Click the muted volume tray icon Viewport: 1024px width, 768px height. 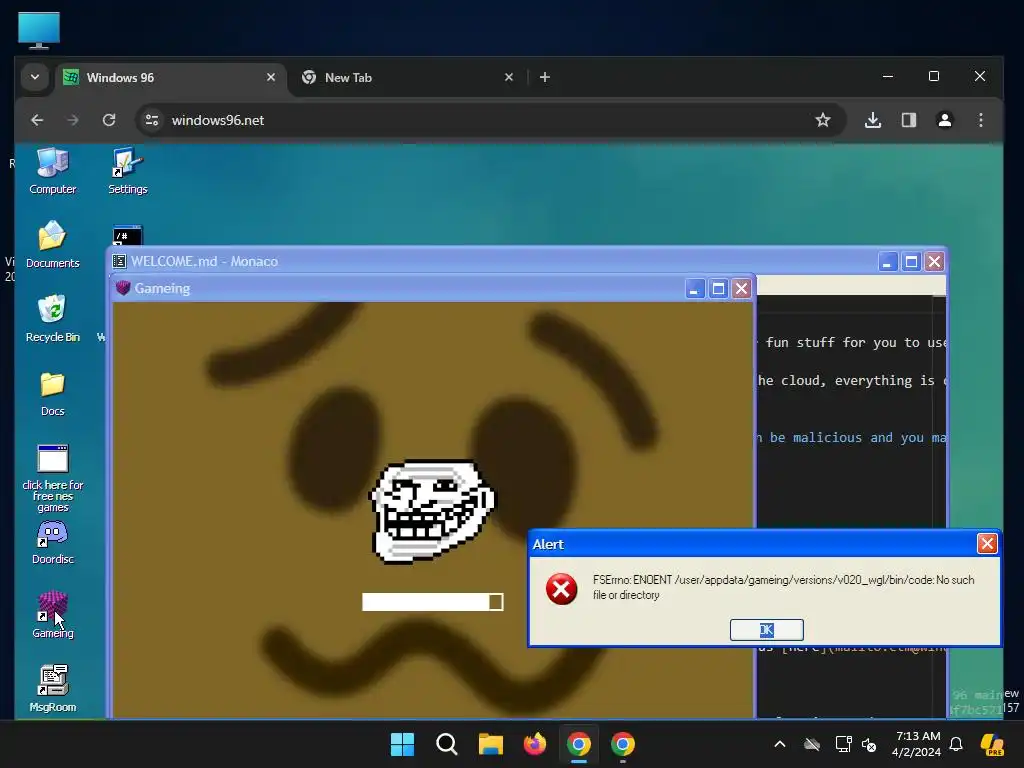tap(869, 744)
